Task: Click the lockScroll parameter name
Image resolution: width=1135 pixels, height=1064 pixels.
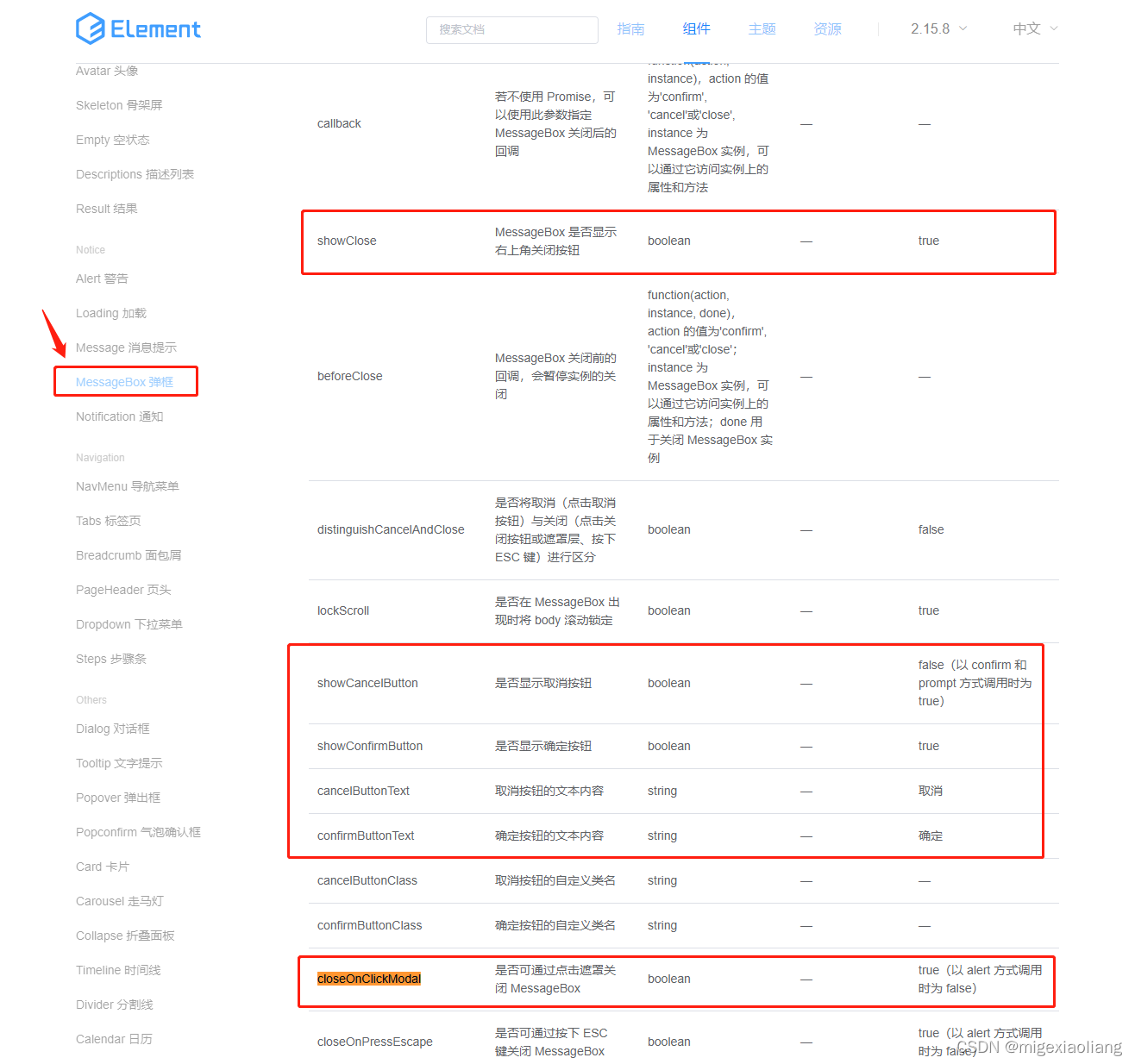Action: click(343, 610)
